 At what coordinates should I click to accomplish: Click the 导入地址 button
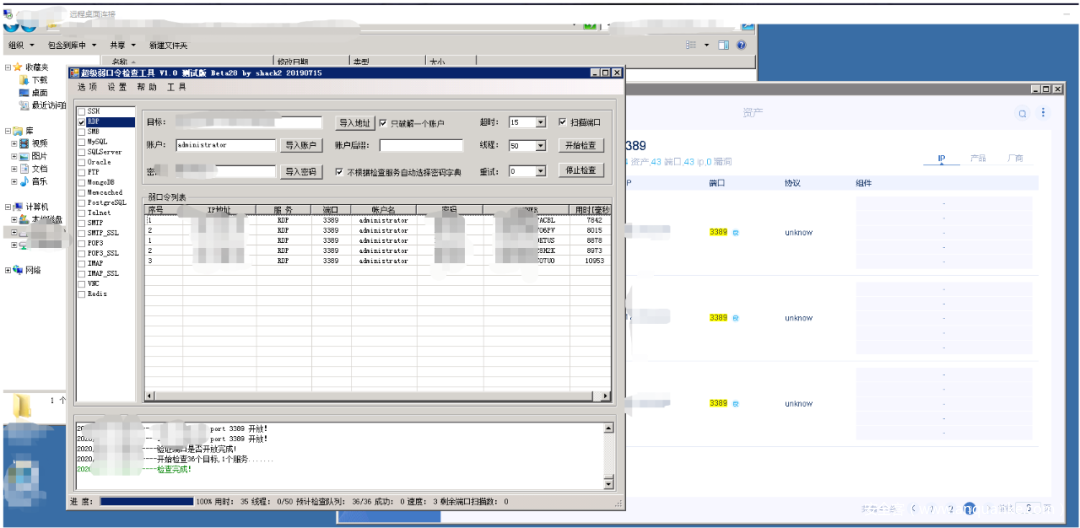pos(355,123)
